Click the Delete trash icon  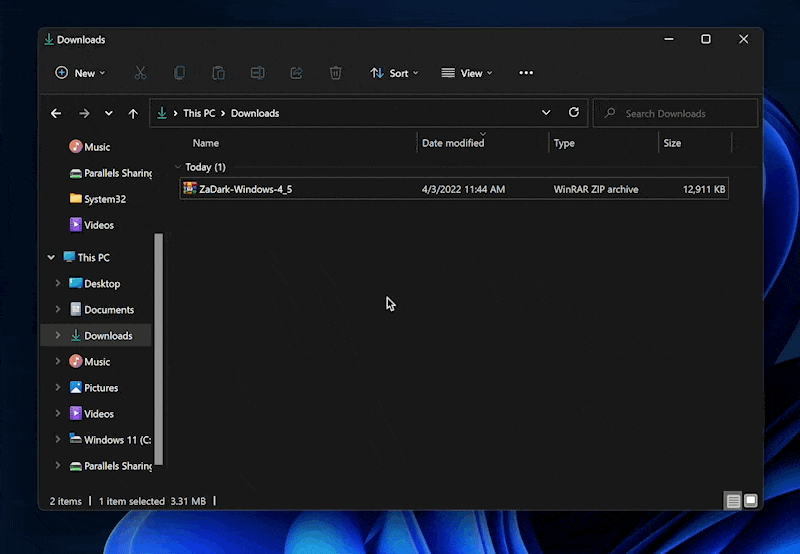click(x=335, y=73)
